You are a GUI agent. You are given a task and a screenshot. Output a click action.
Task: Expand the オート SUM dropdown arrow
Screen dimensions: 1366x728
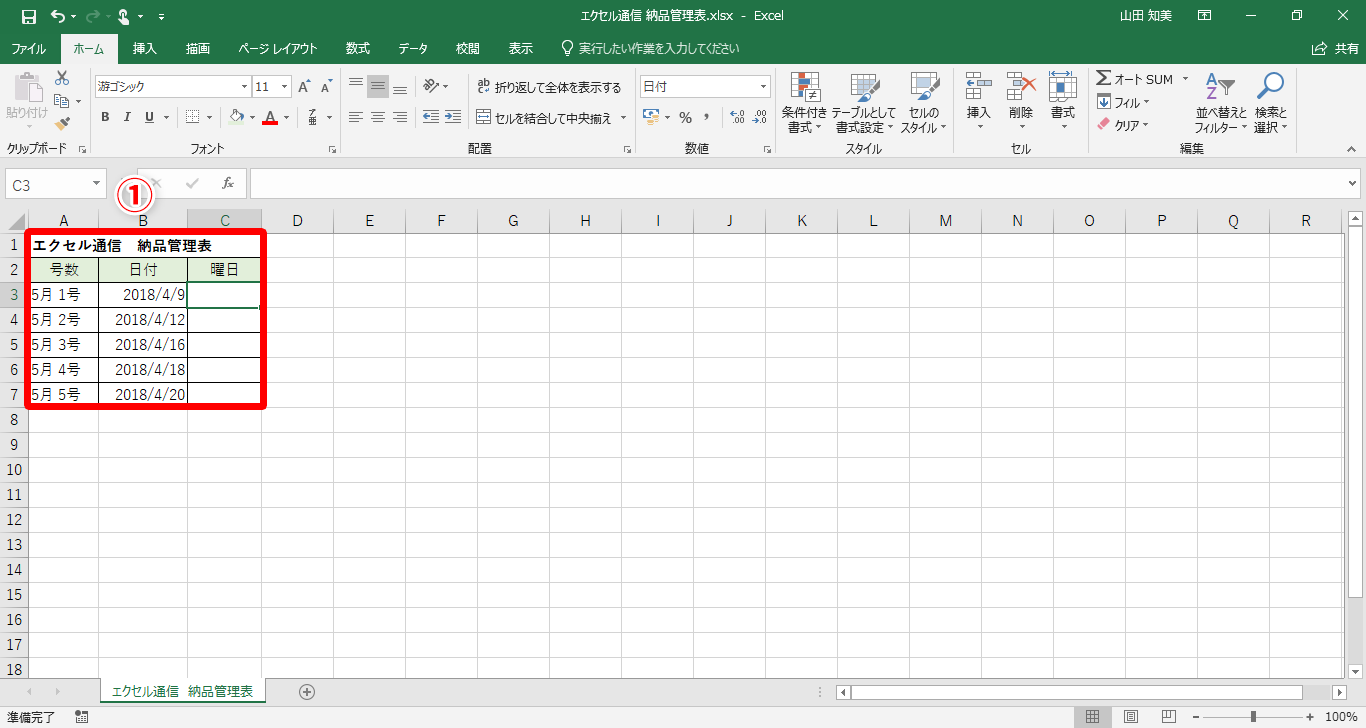click(x=1186, y=79)
